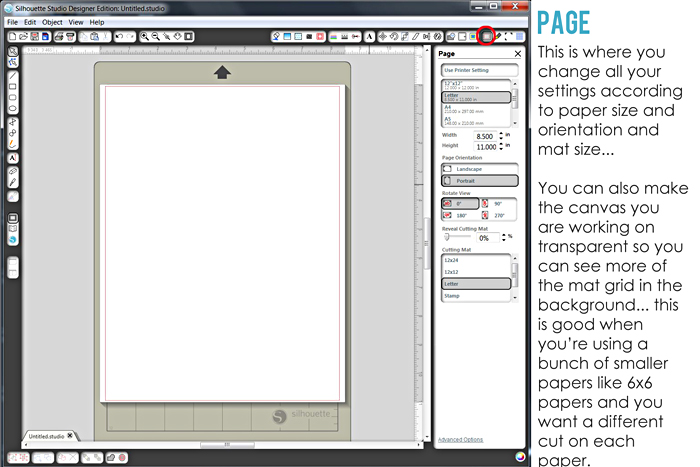Click the Undo arrow icon
The width and height of the screenshot is (700, 467).
pos(119,37)
